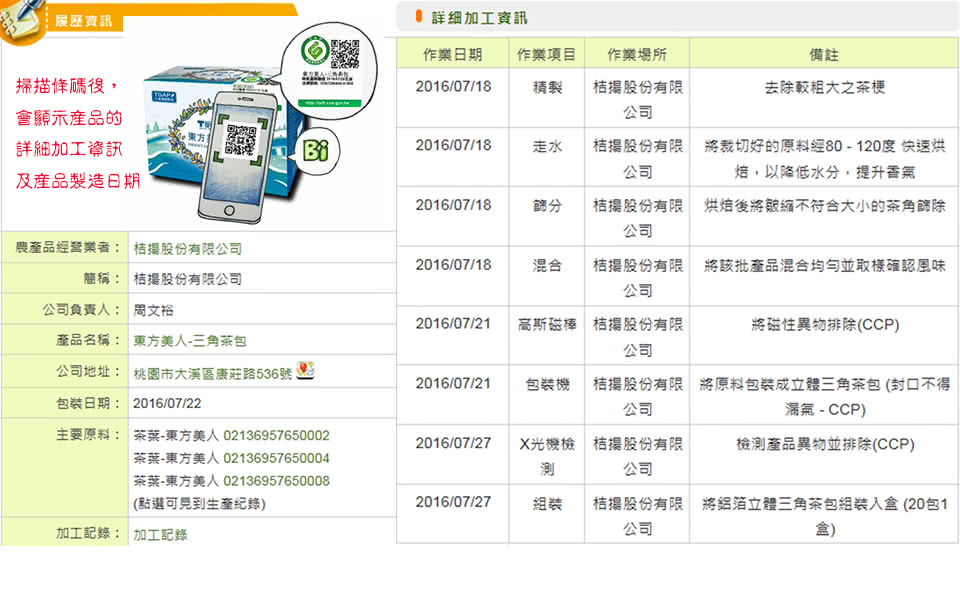Click the 2016/07/27 date in the 組裝 row
Screen dimensions: 960x604
[453, 502]
